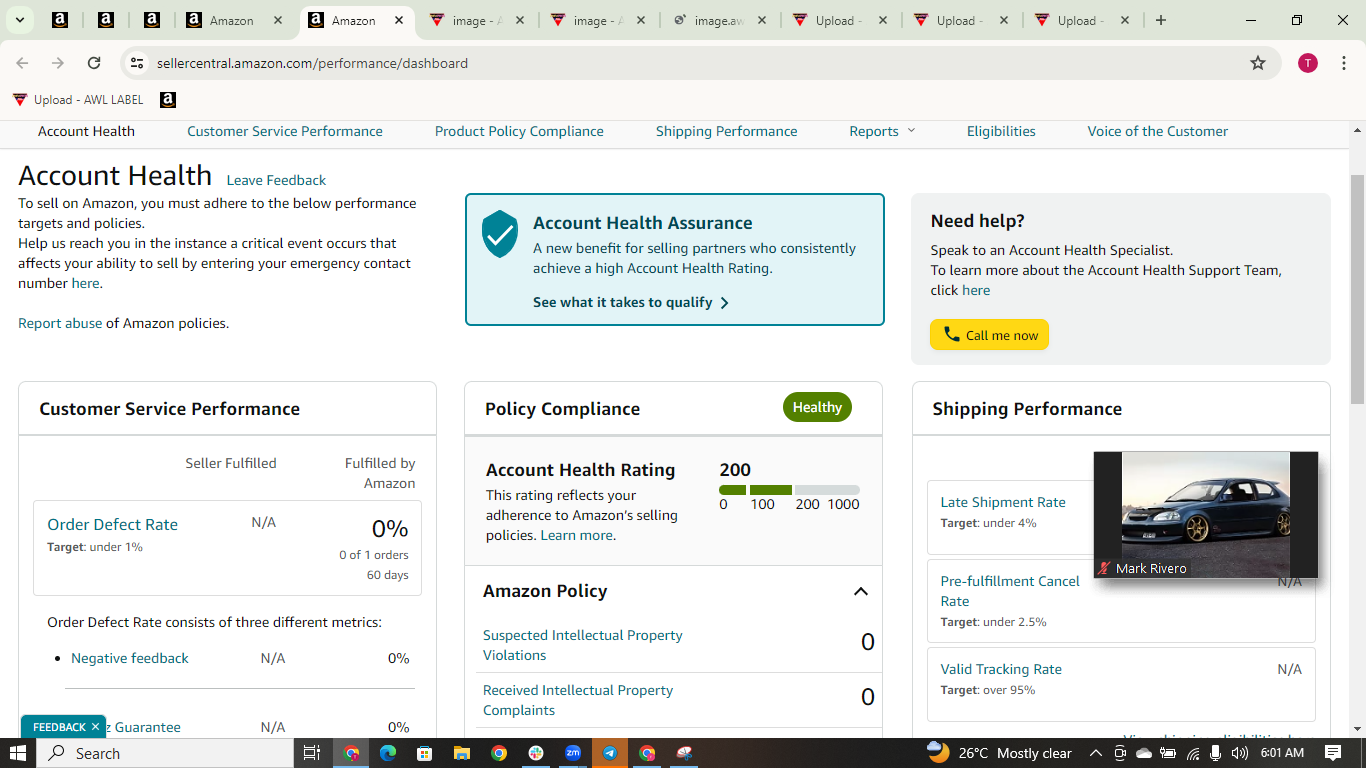Open the Pre-fulfillment Cancel Rate link
This screenshot has height=768, width=1366.
point(1010,591)
